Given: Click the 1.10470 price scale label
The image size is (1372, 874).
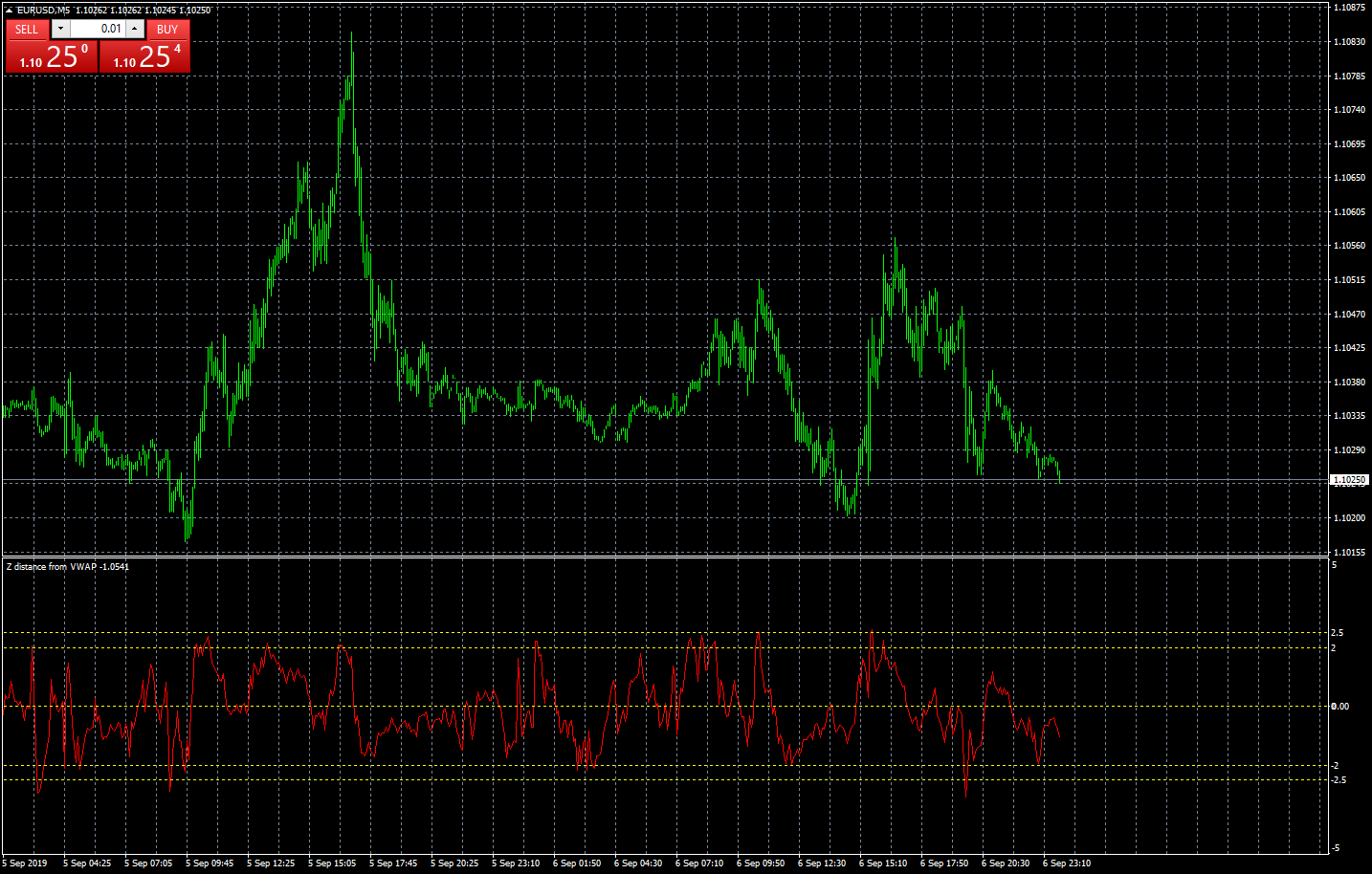Looking at the screenshot, I should point(1349,315).
